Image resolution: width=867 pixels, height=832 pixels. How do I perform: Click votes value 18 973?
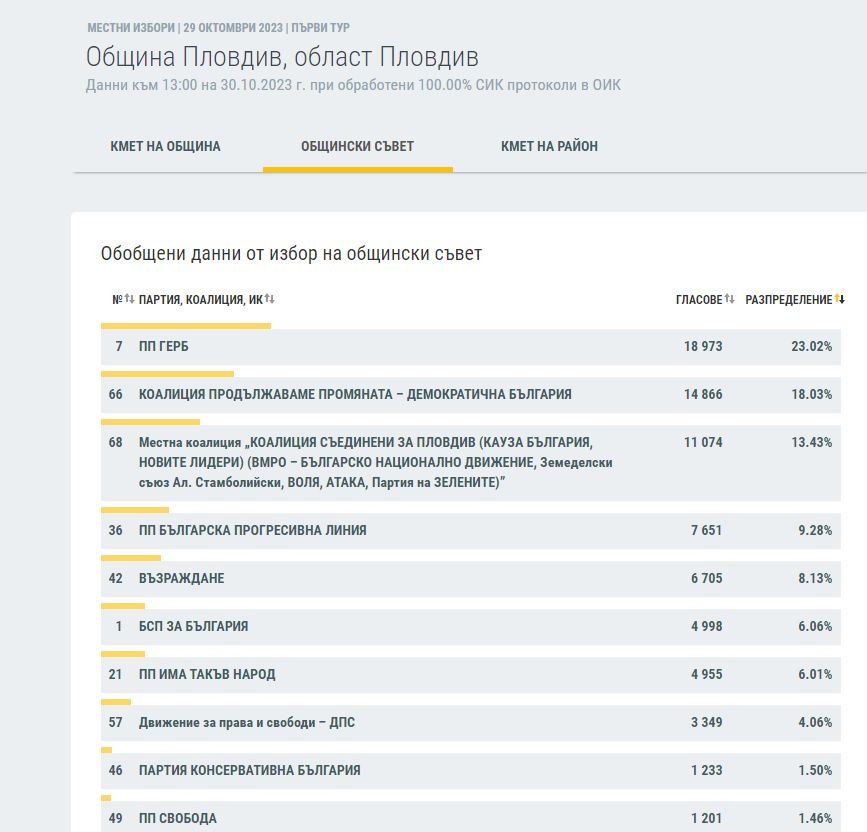coord(703,347)
